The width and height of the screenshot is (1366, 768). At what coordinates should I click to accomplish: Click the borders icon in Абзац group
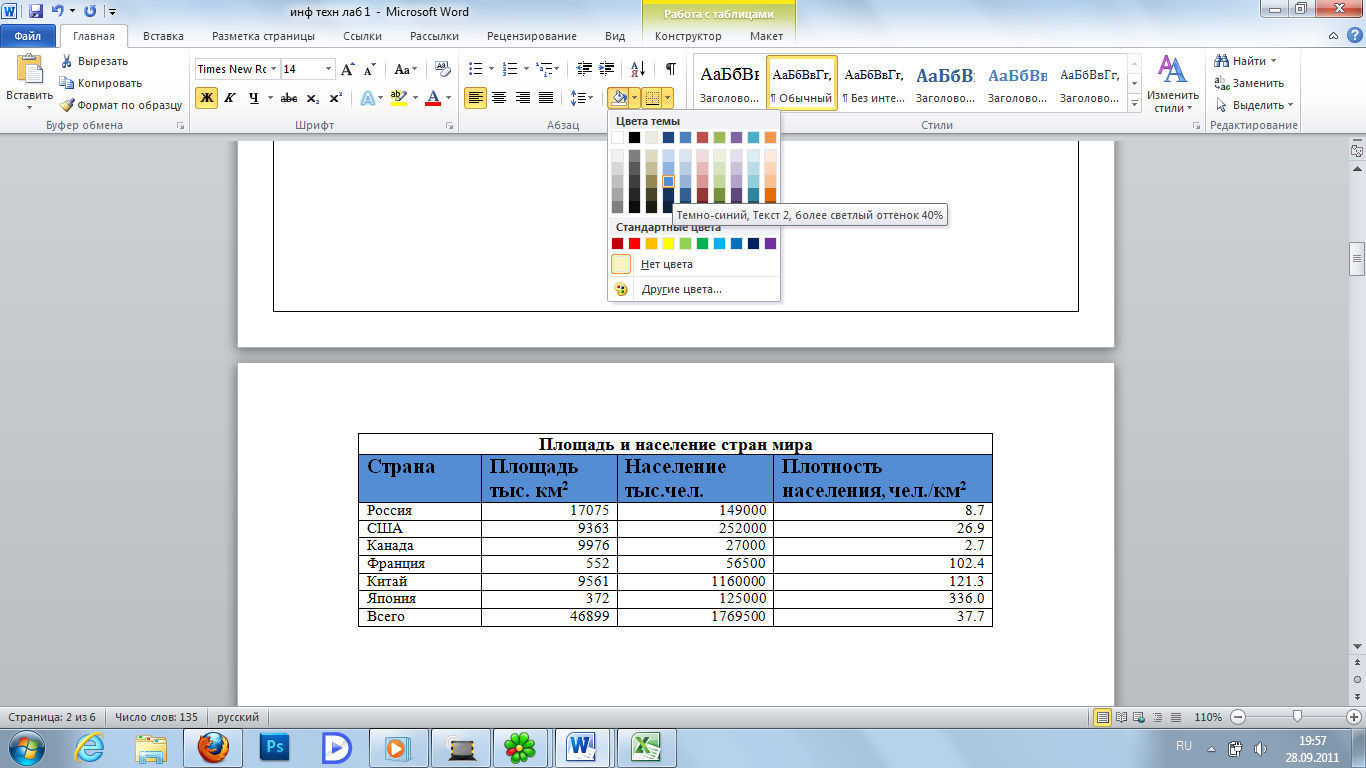click(x=651, y=98)
